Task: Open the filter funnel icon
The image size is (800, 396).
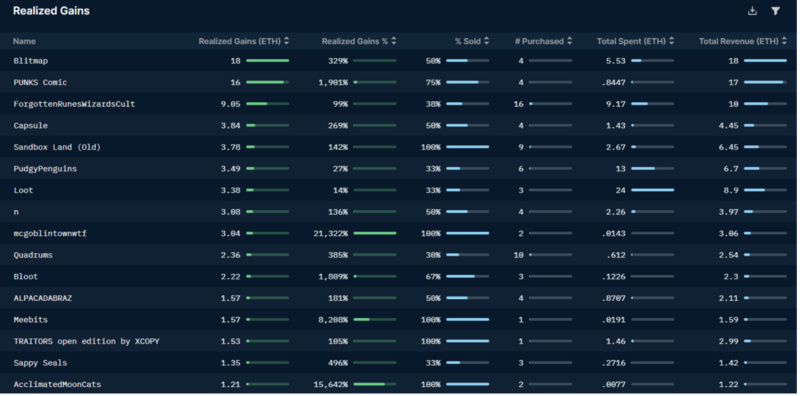Action: point(776,11)
